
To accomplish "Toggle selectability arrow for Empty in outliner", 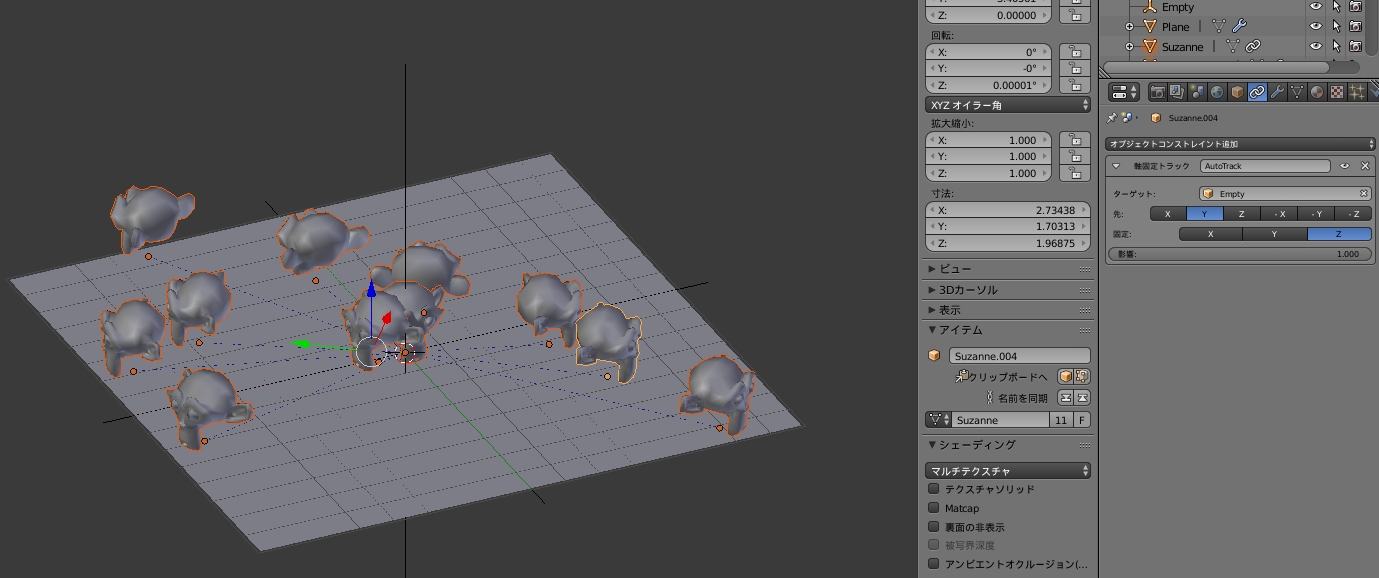I will click(1336, 6).
